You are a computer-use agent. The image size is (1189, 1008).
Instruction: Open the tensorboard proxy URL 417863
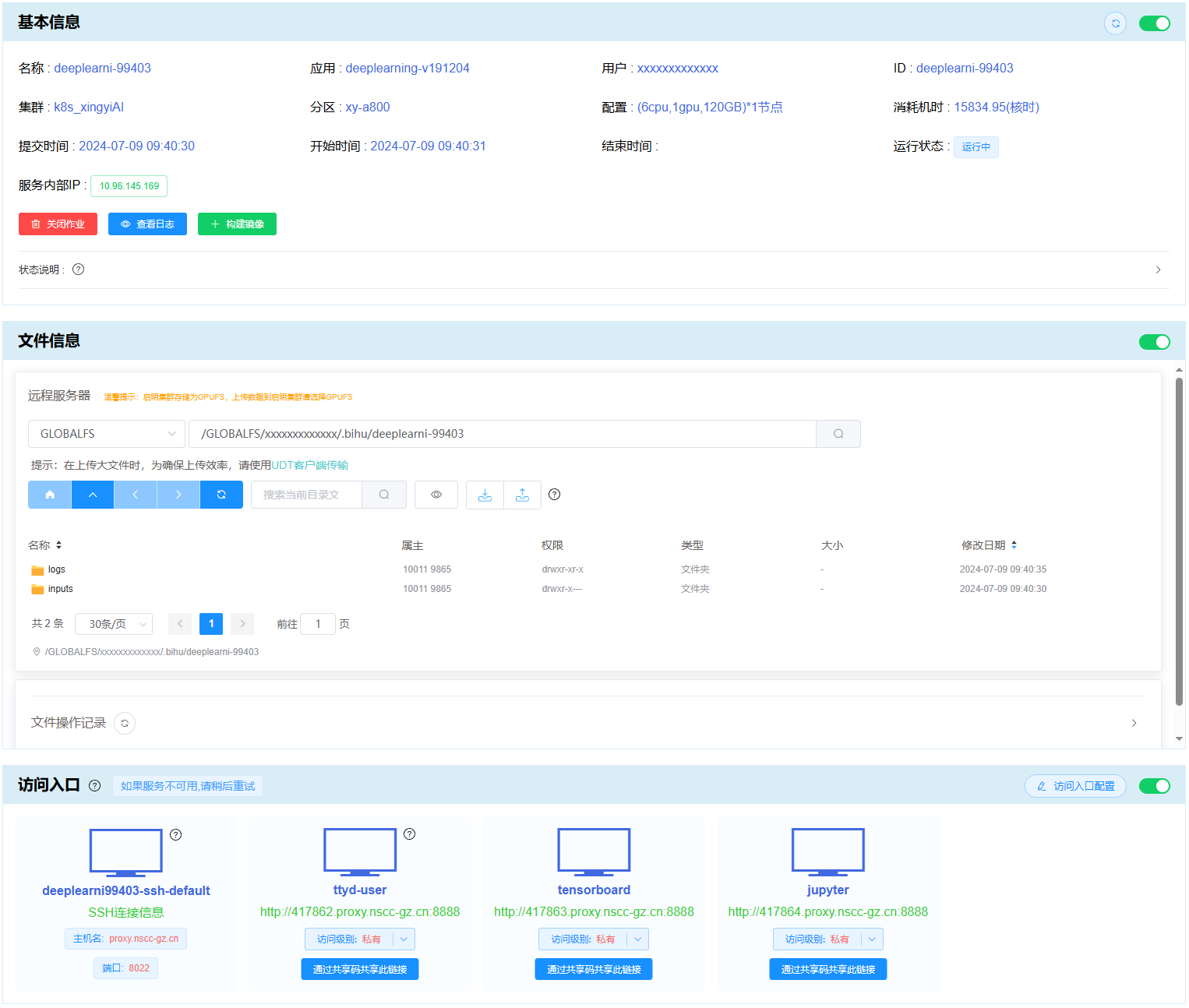coord(594,912)
